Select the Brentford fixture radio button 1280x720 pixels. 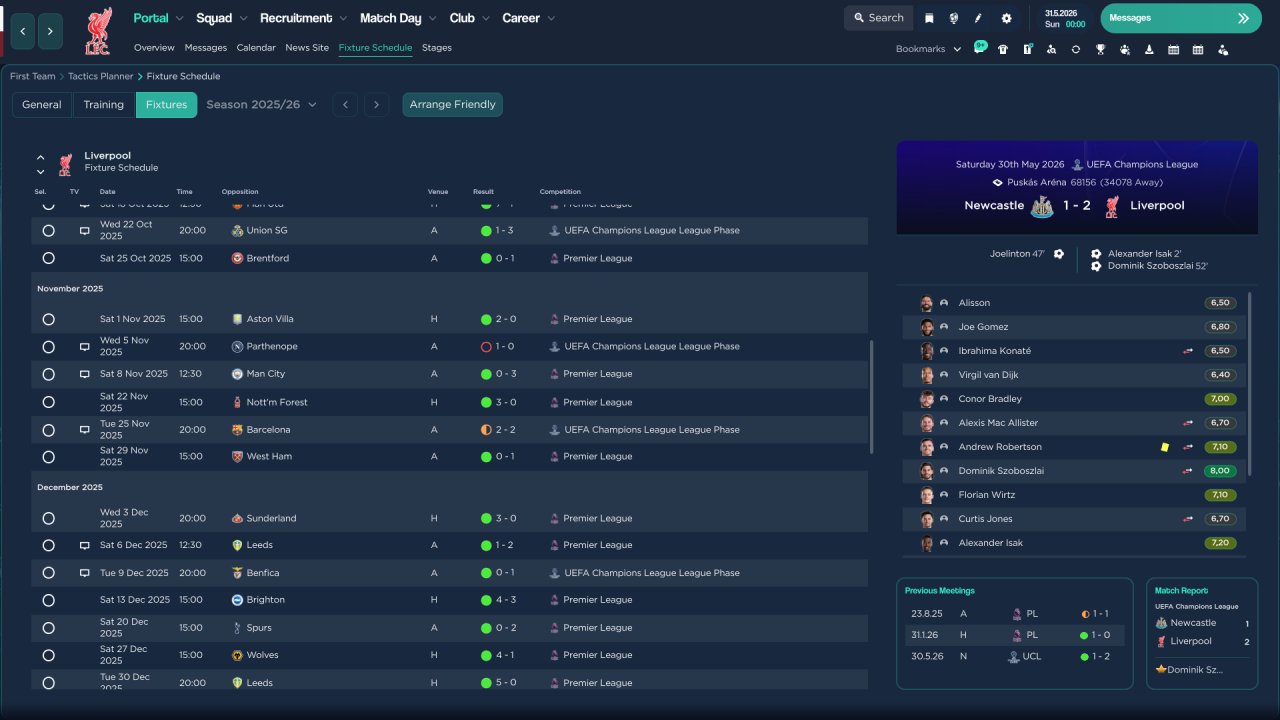(48, 258)
